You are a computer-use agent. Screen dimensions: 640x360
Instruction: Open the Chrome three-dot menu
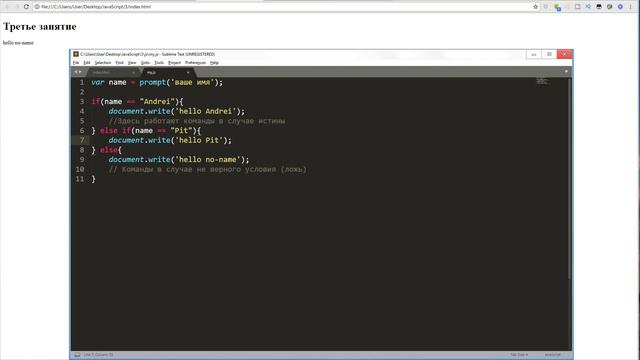pyautogui.click(x=631, y=7)
